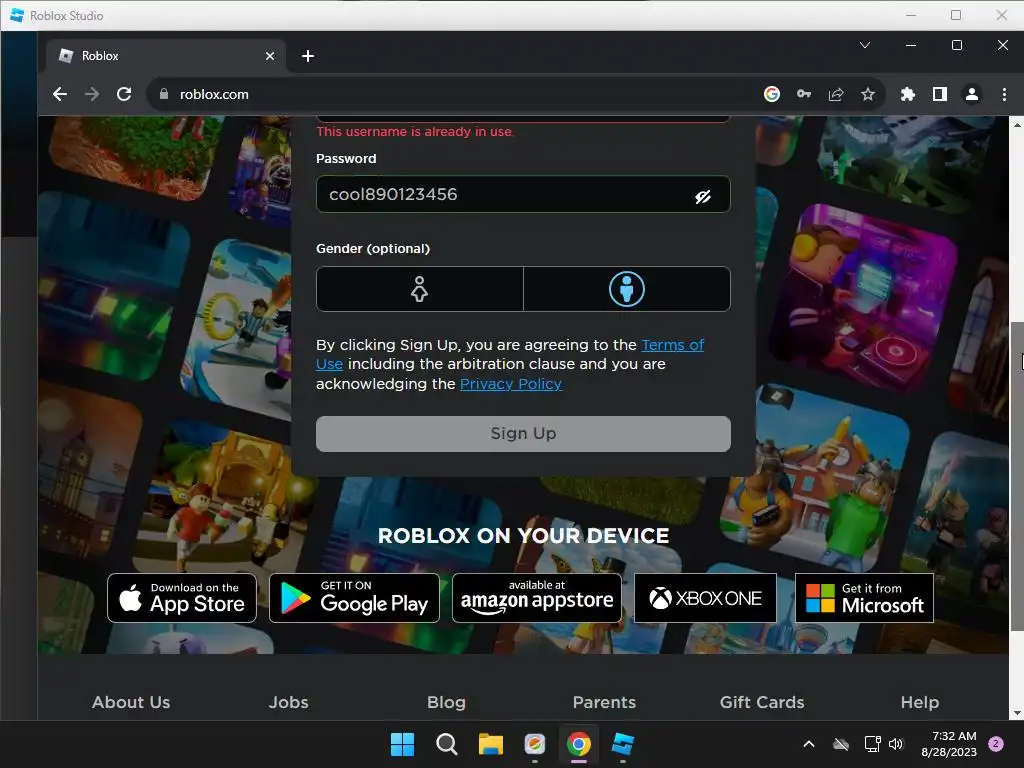Open saved passwords key icon

coord(804,94)
